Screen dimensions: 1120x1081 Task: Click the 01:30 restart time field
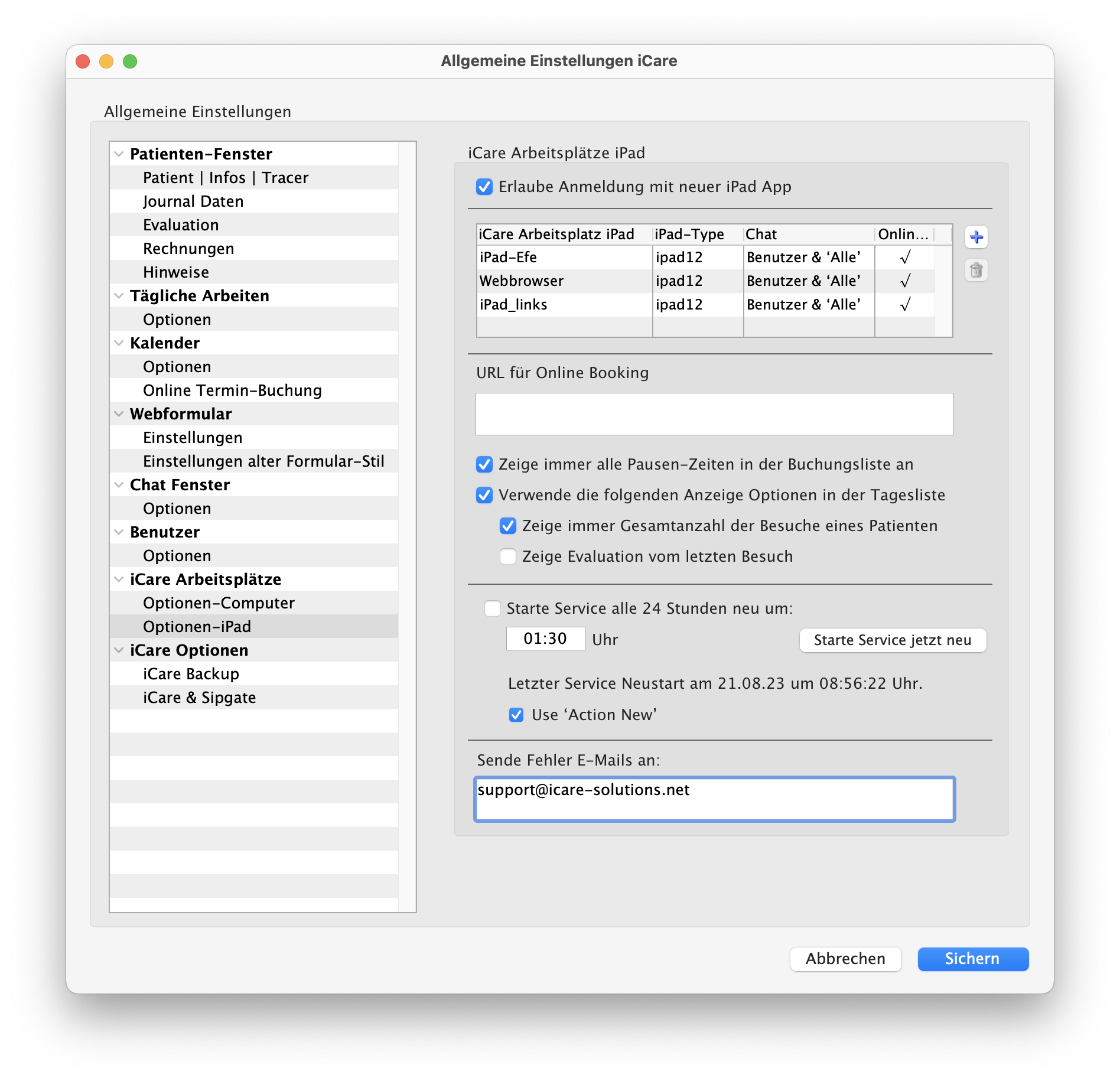coord(545,639)
